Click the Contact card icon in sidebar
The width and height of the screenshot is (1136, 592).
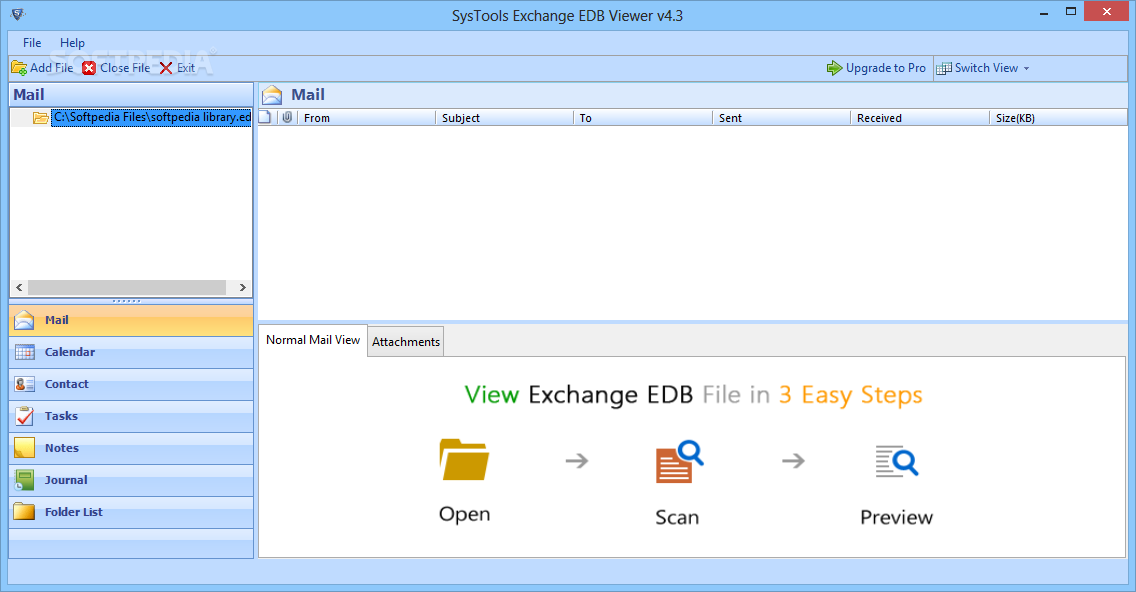pos(25,384)
